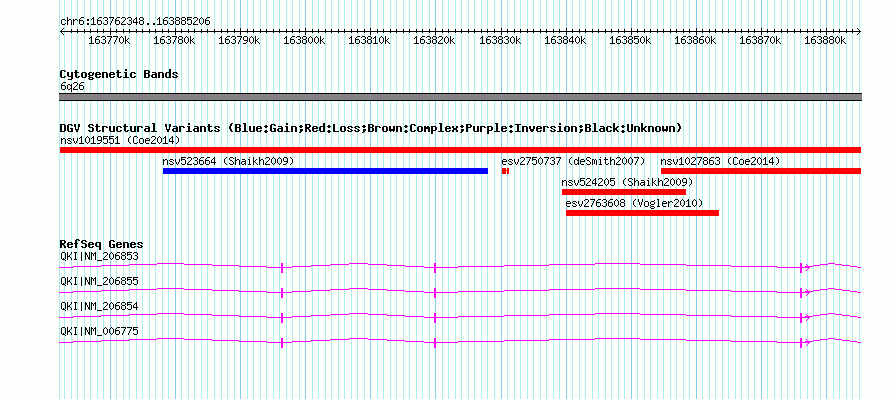Click the Cytogenetic Bands track title
The height and width of the screenshot is (399, 890).
[x=119, y=74]
